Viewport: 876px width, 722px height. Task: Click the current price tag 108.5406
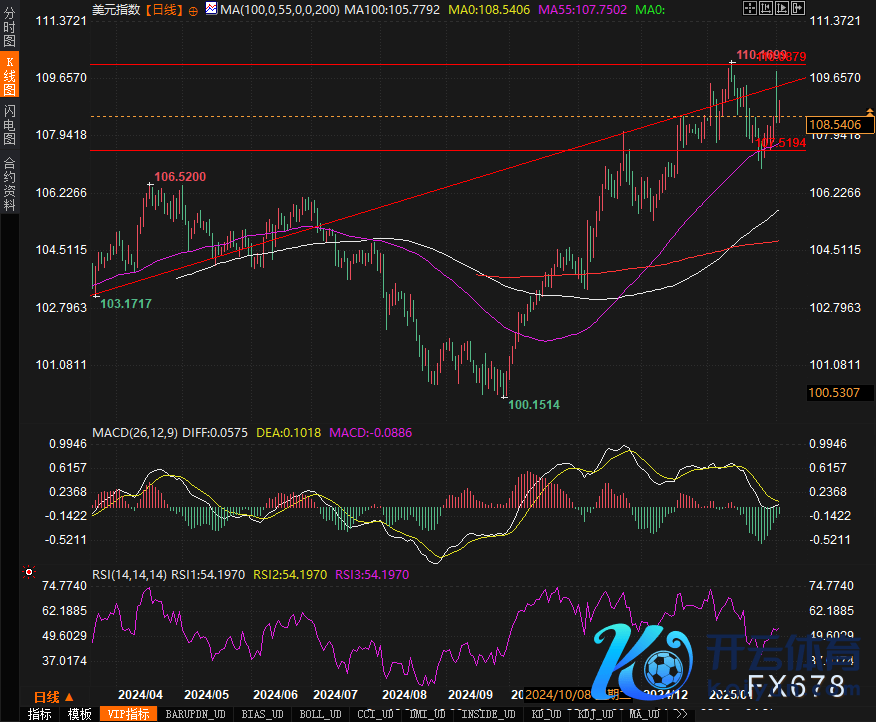838,125
